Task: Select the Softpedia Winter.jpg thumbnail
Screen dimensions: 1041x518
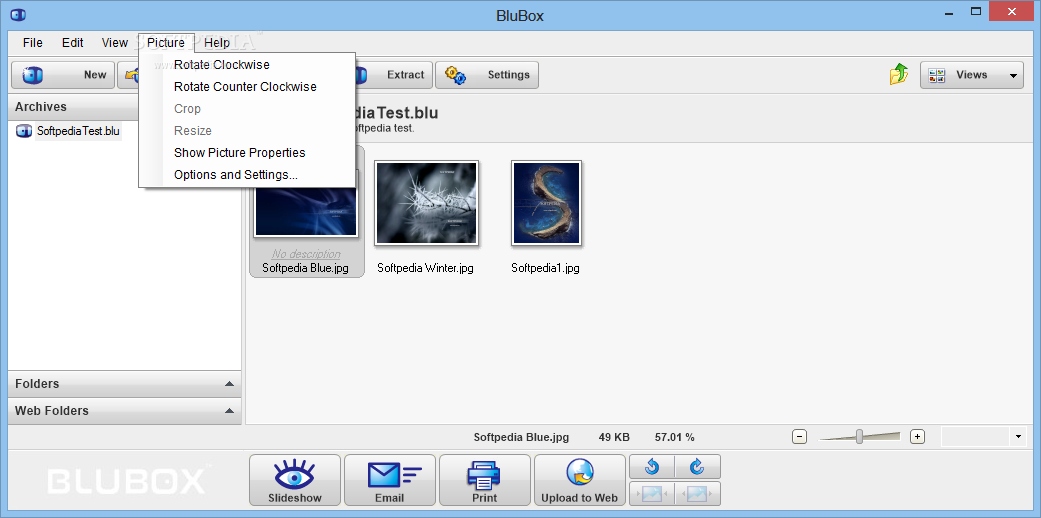Action: [x=426, y=203]
